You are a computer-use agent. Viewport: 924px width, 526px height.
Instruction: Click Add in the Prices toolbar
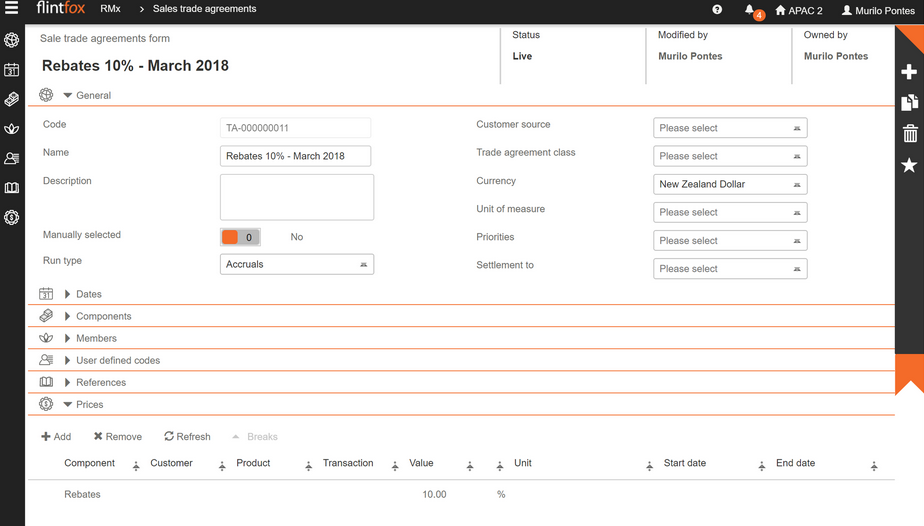click(x=56, y=436)
